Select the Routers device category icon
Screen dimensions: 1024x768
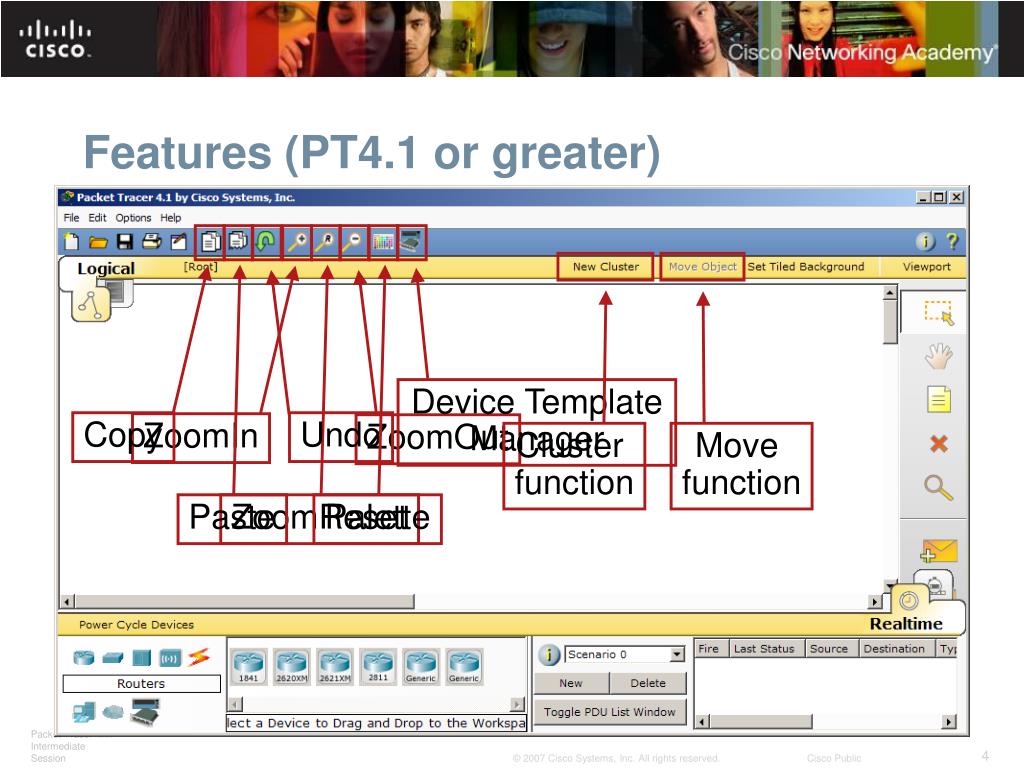tap(84, 658)
